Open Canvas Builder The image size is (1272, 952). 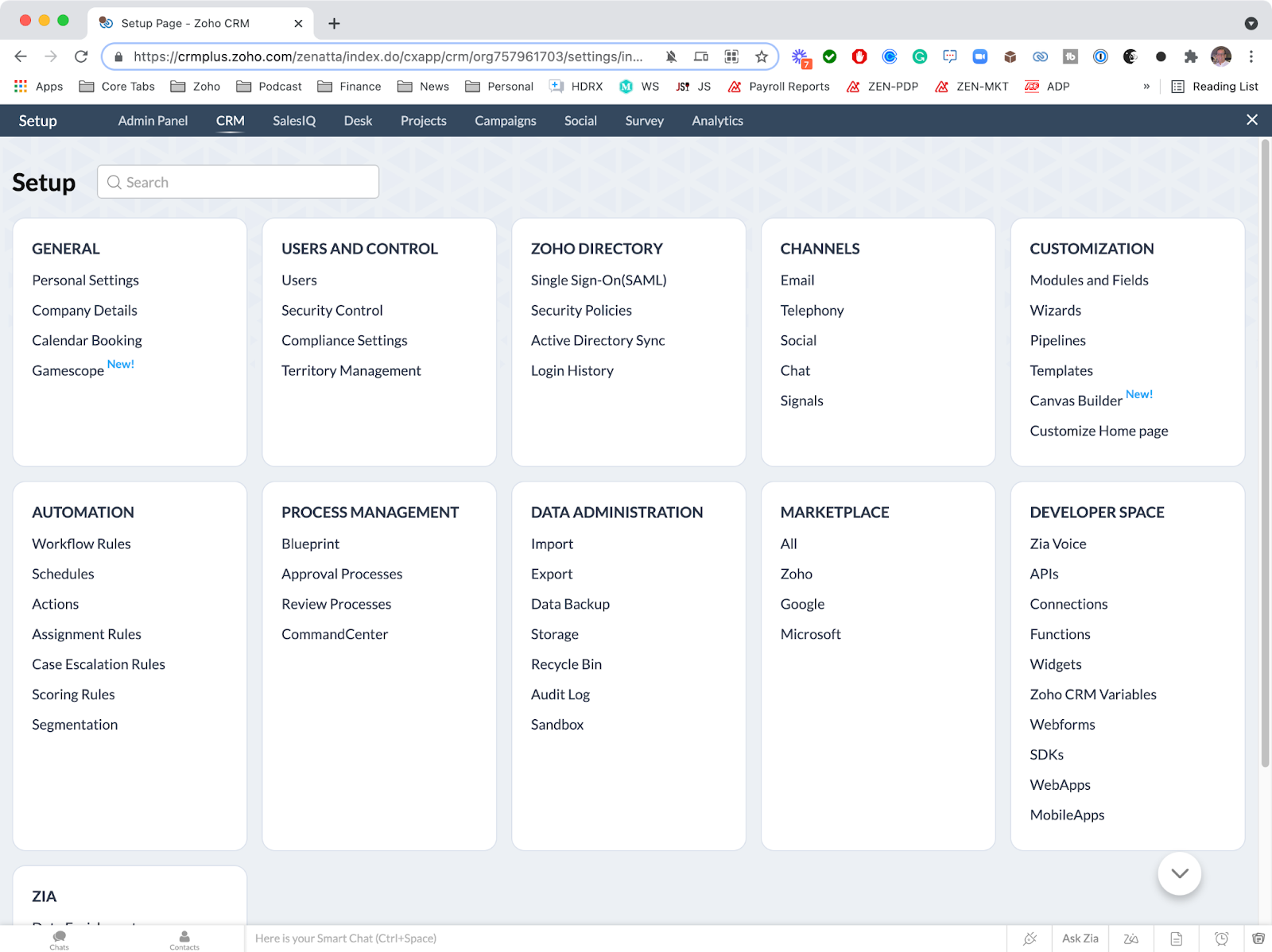[x=1076, y=401]
